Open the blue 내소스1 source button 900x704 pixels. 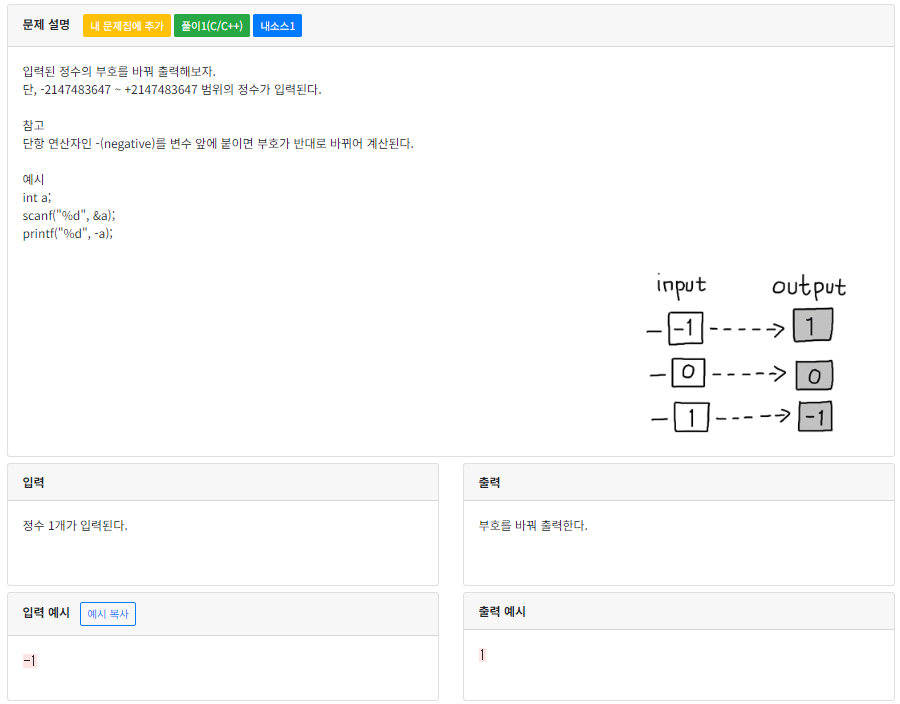pyautogui.click(x=277, y=26)
